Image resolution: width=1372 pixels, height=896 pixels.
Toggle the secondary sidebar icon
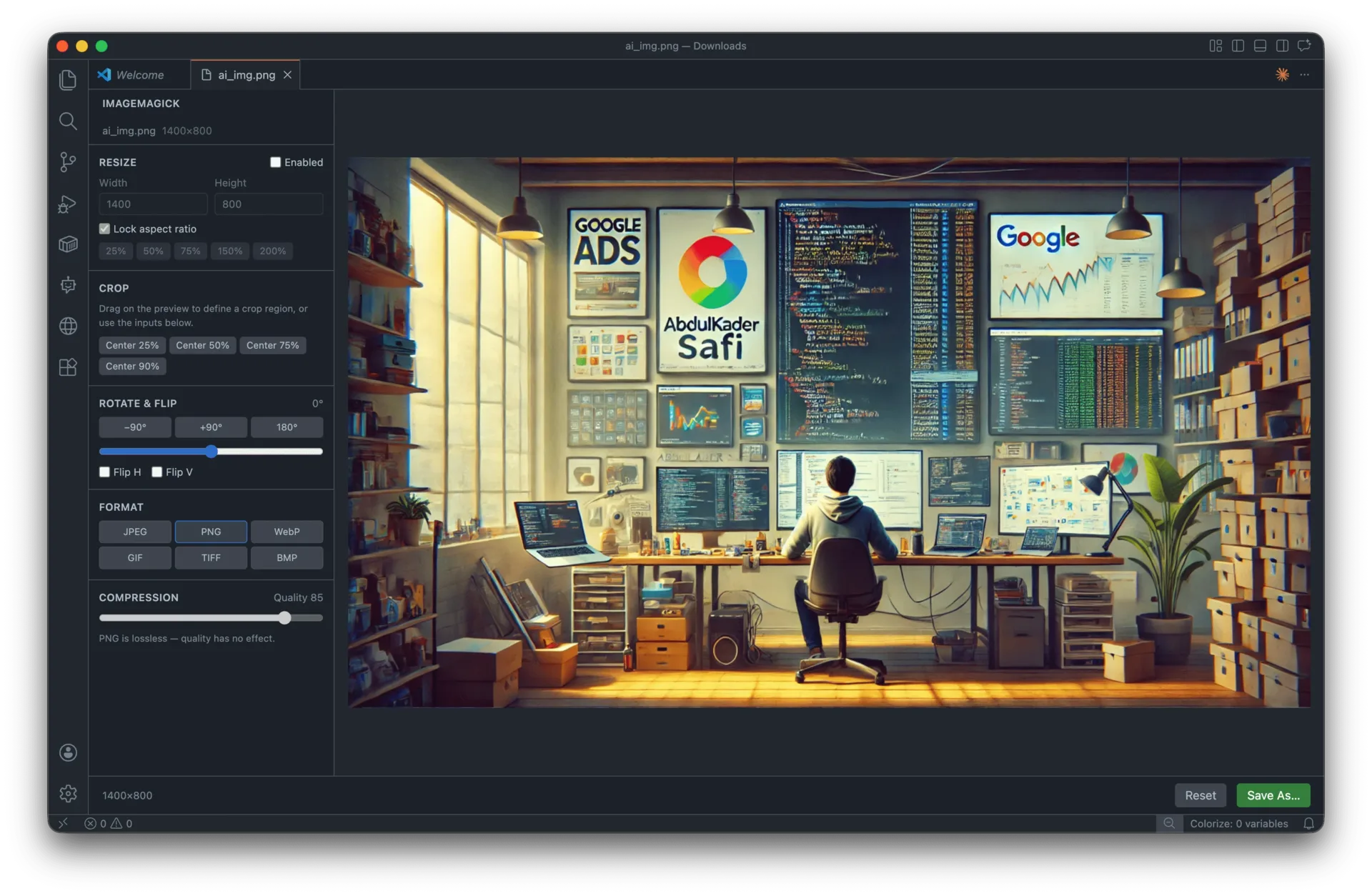click(x=1282, y=46)
